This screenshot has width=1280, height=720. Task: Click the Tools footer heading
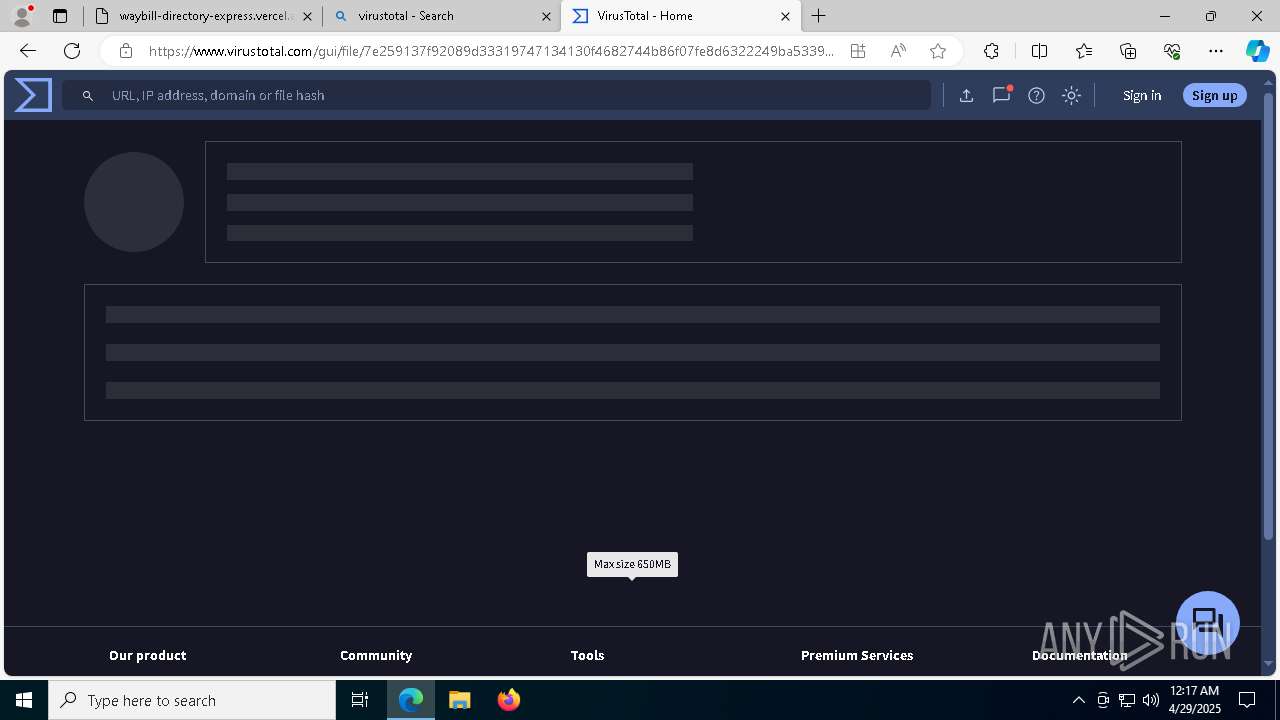click(x=587, y=655)
